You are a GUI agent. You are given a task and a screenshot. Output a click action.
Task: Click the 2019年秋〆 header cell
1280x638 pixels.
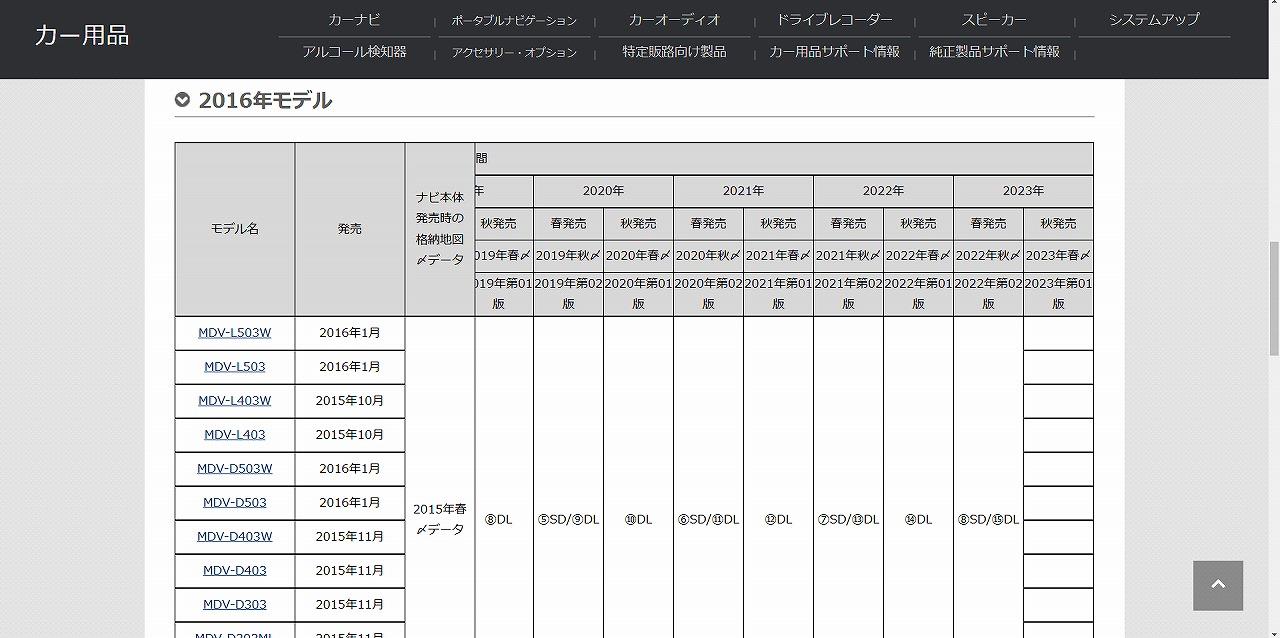pyautogui.click(x=568, y=256)
